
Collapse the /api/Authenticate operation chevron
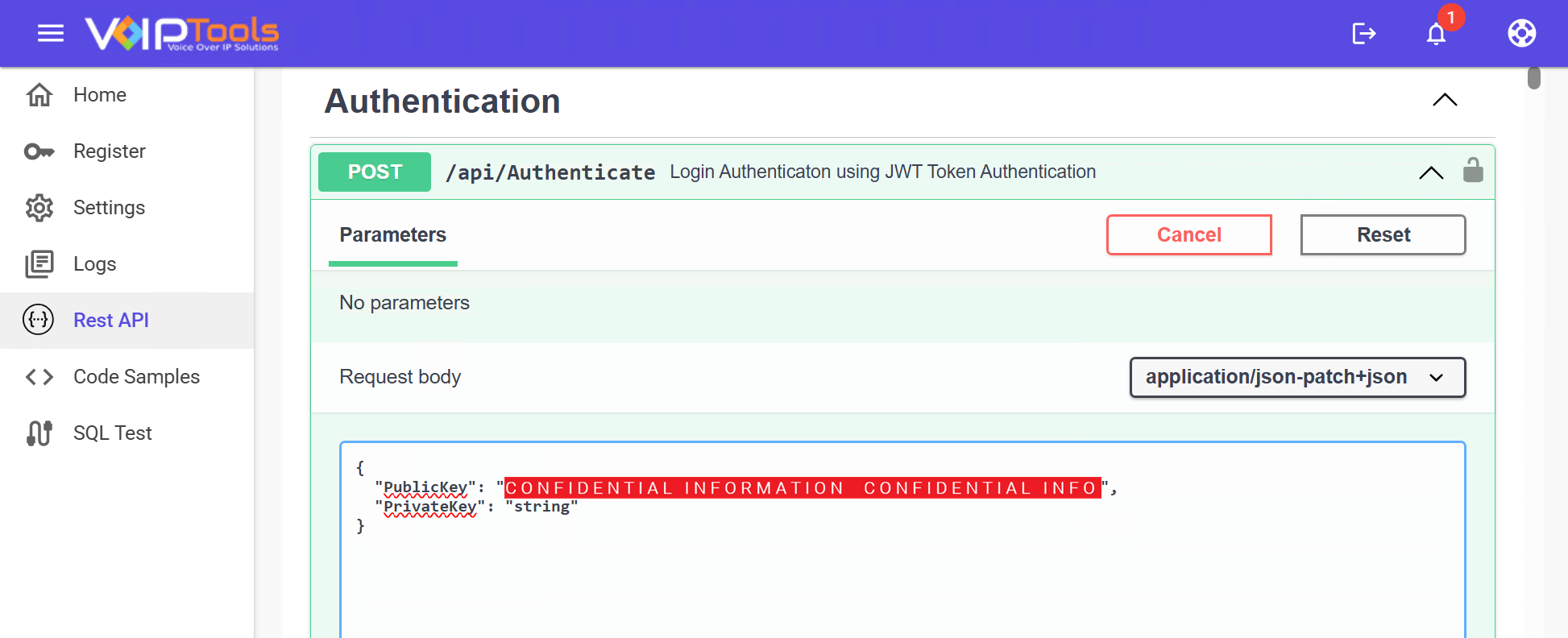click(x=1431, y=172)
